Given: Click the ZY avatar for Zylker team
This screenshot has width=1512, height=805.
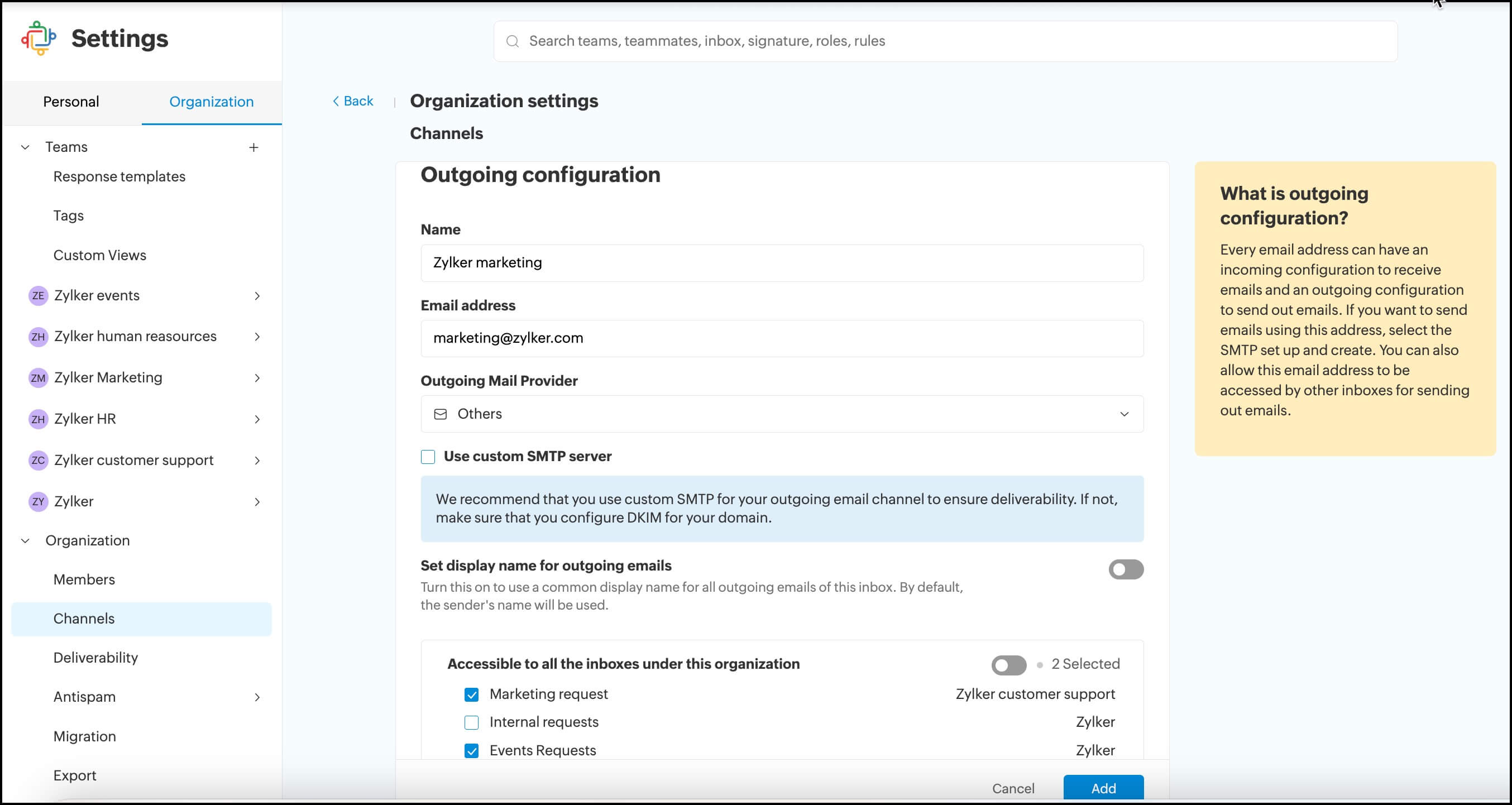Looking at the screenshot, I should [38, 502].
